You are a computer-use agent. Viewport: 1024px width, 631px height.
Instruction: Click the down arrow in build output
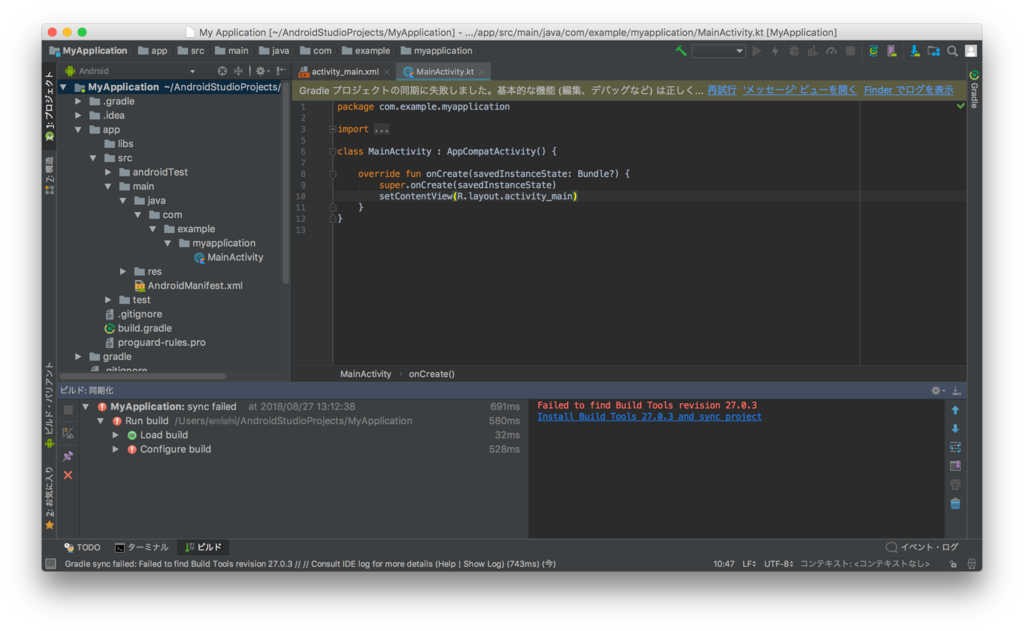point(955,429)
